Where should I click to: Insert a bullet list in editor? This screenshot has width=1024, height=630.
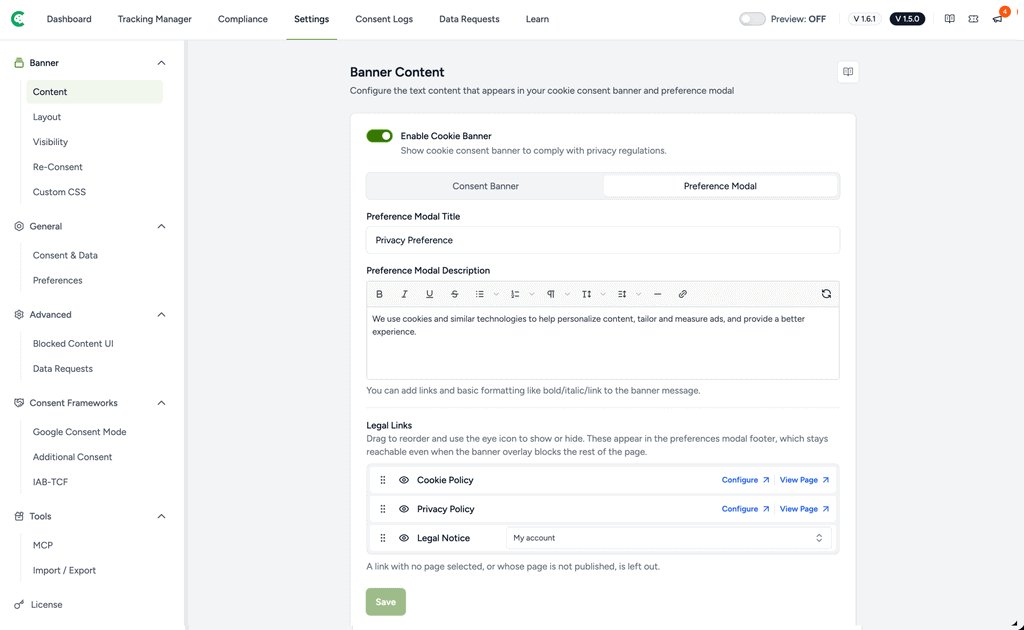point(479,294)
